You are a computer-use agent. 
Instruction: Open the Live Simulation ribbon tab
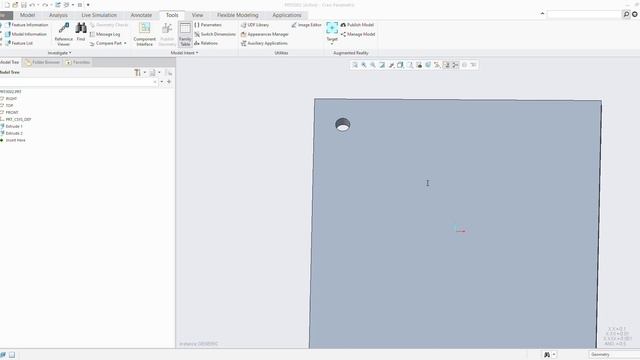(x=99, y=15)
